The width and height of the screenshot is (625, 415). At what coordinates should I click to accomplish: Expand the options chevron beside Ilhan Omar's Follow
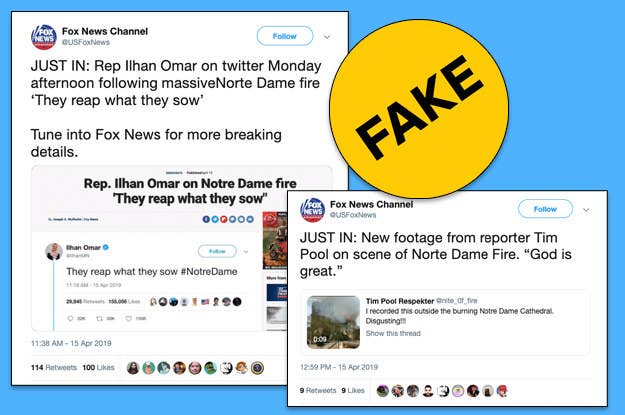[246, 252]
